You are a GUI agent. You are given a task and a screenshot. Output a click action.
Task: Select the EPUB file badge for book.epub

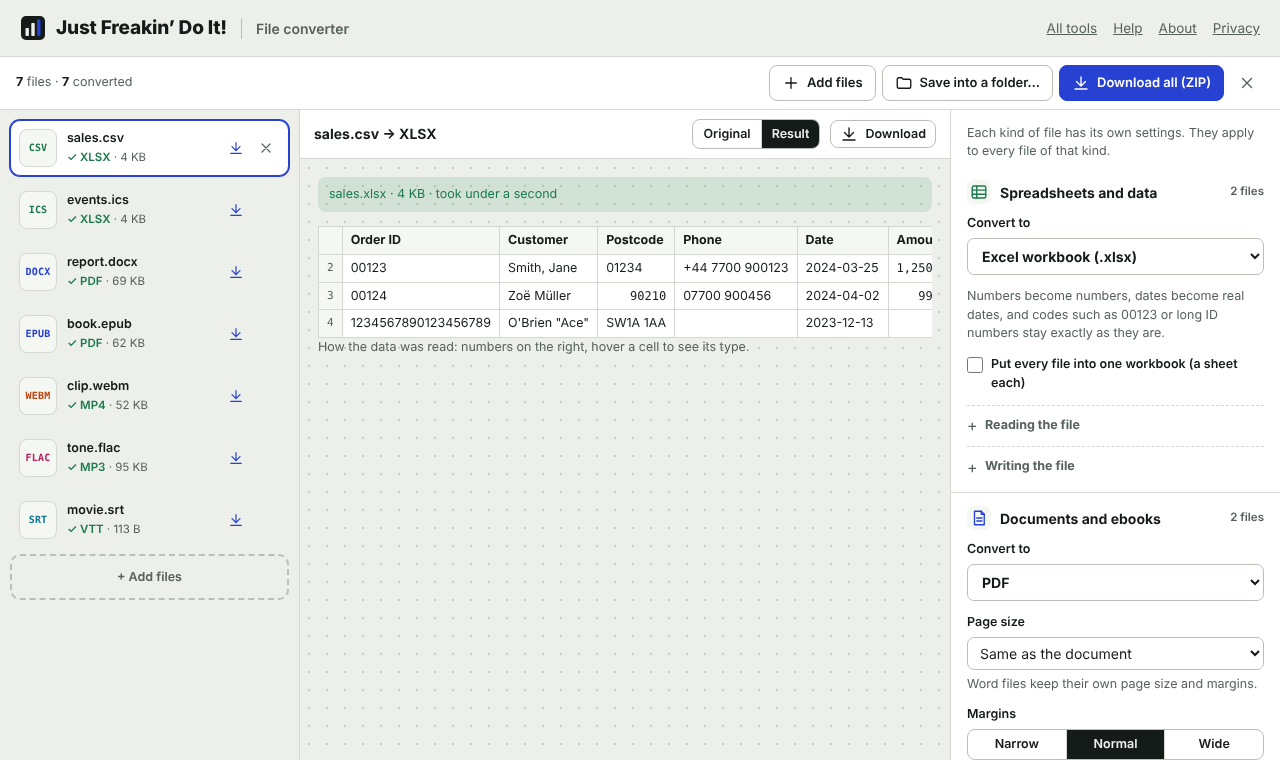click(x=38, y=334)
